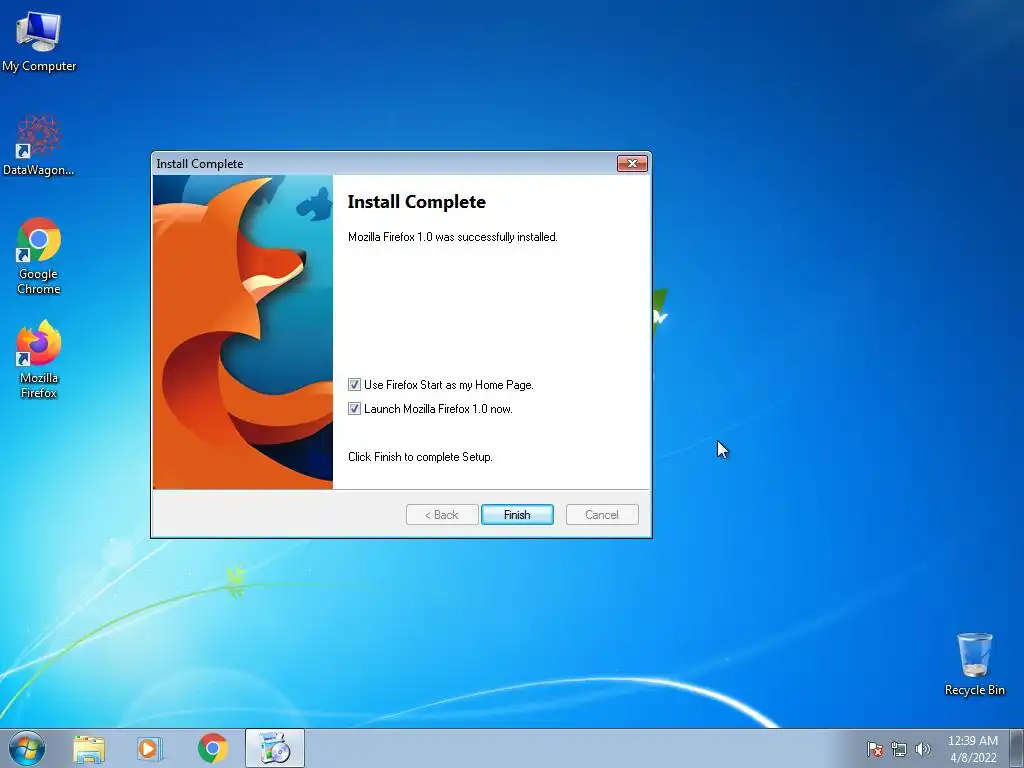The image size is (1024, 768).
Task: Select the Google Chrome desktop shortcut
Action: click(39, 255)
